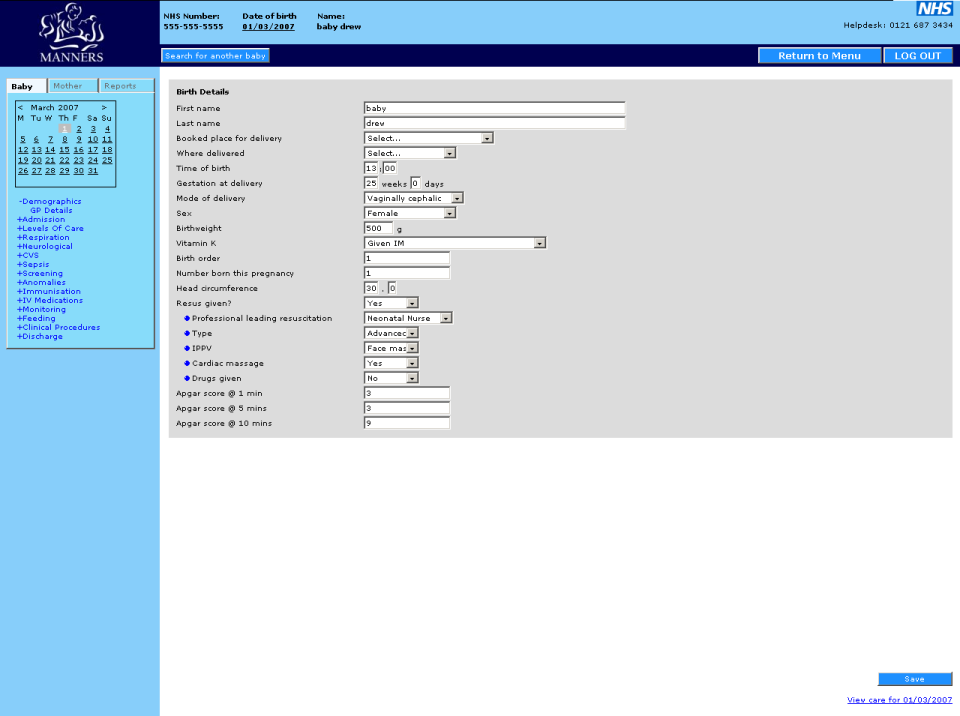Expand the Admission section
The height and width of the screenshot is (716, 960).
41,219
